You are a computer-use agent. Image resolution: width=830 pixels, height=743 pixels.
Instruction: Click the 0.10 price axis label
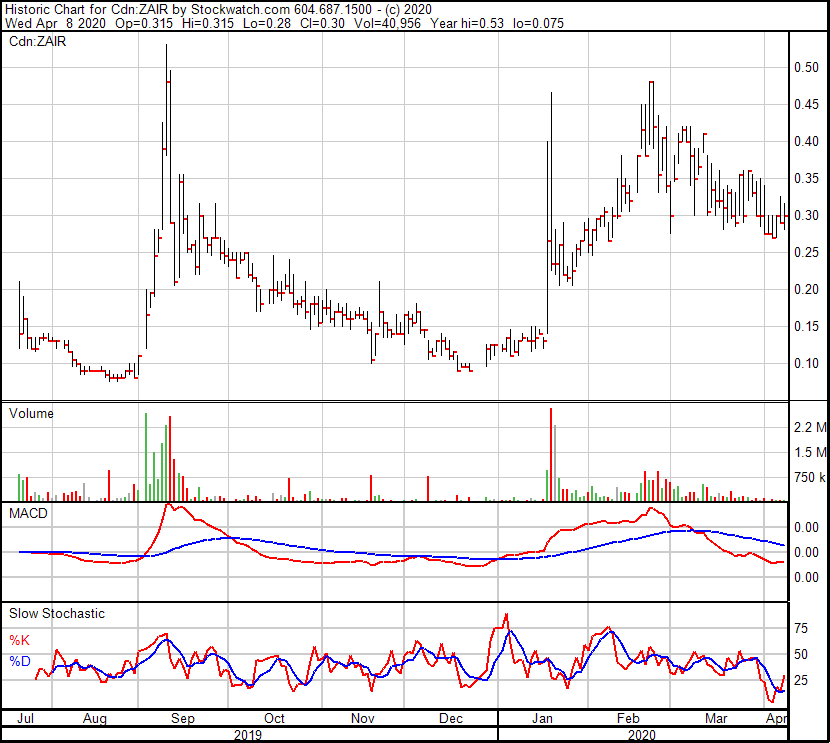pos(806,364)
